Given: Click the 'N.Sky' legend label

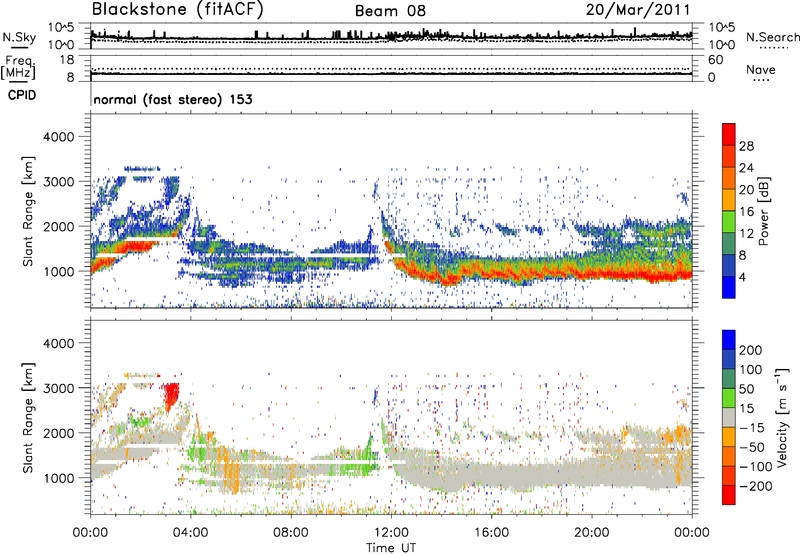Looking at the screenshot, I should (x=19, y=37).
